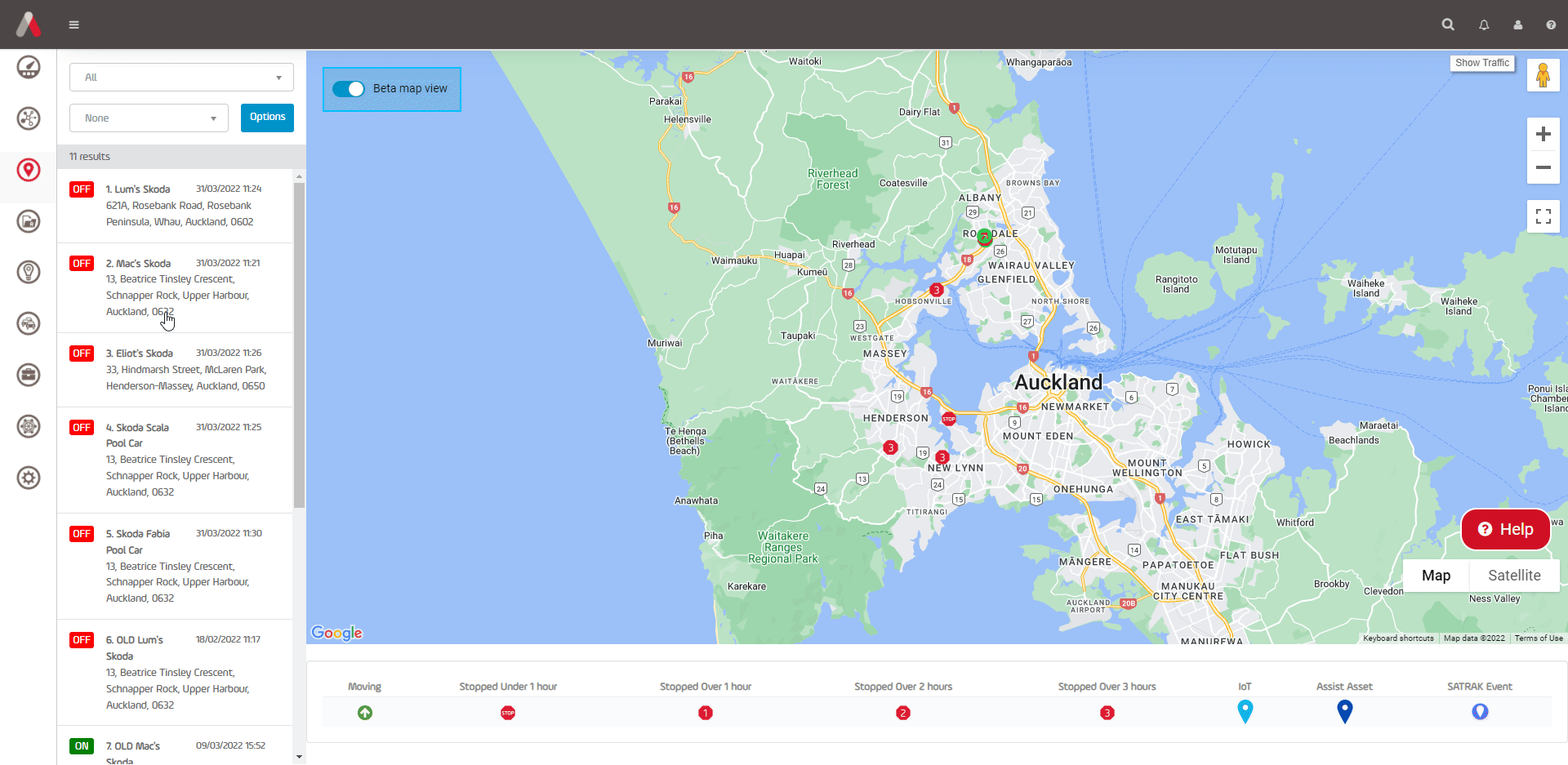Click the Moving legend green arrow icon
Viewport: 1568px width, 765px height.
365,713
